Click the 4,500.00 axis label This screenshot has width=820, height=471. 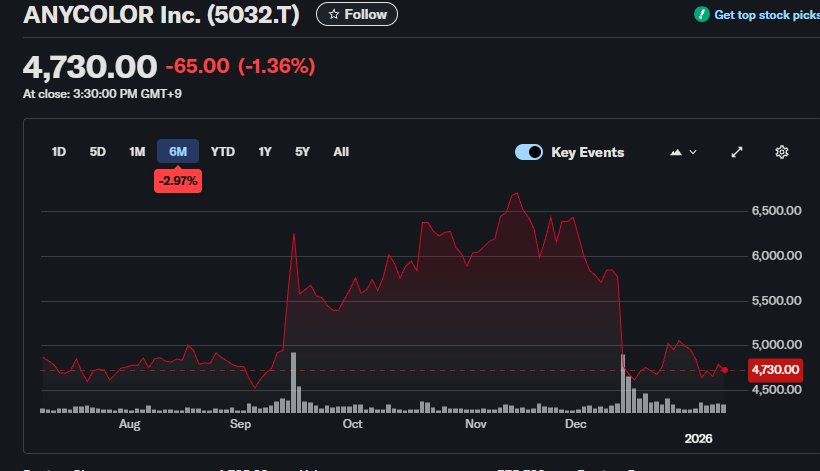click(777, 389)
